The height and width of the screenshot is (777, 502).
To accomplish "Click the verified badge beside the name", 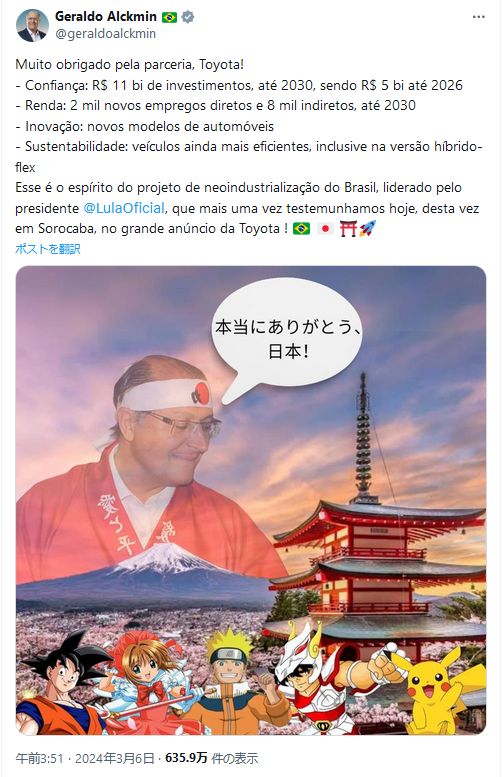I will 188,17.
